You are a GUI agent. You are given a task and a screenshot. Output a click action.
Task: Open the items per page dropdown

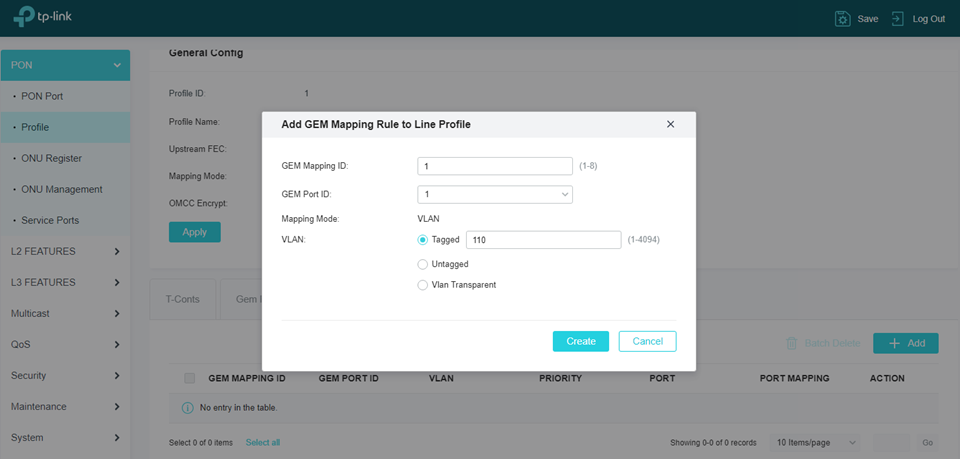pyautogui.click(x=817, y=442)
